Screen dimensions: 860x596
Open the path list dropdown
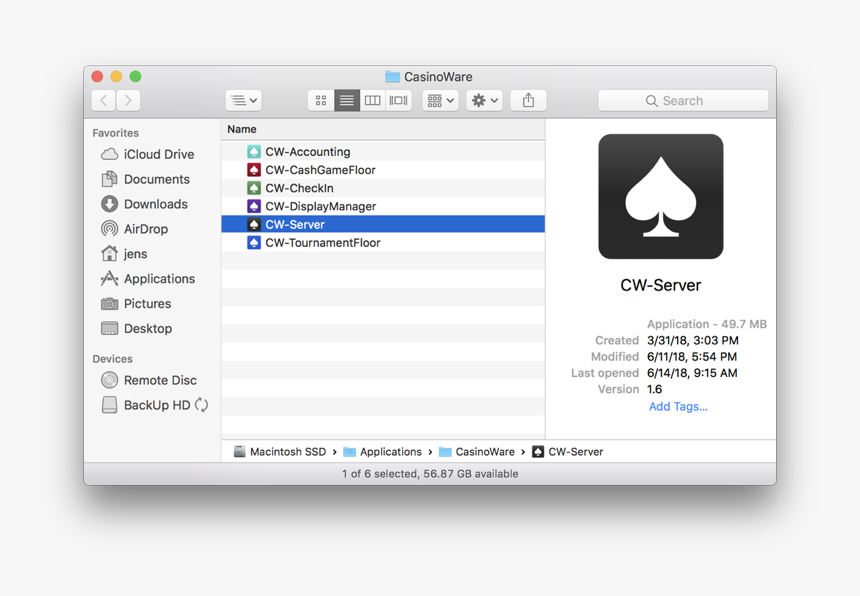244,100
